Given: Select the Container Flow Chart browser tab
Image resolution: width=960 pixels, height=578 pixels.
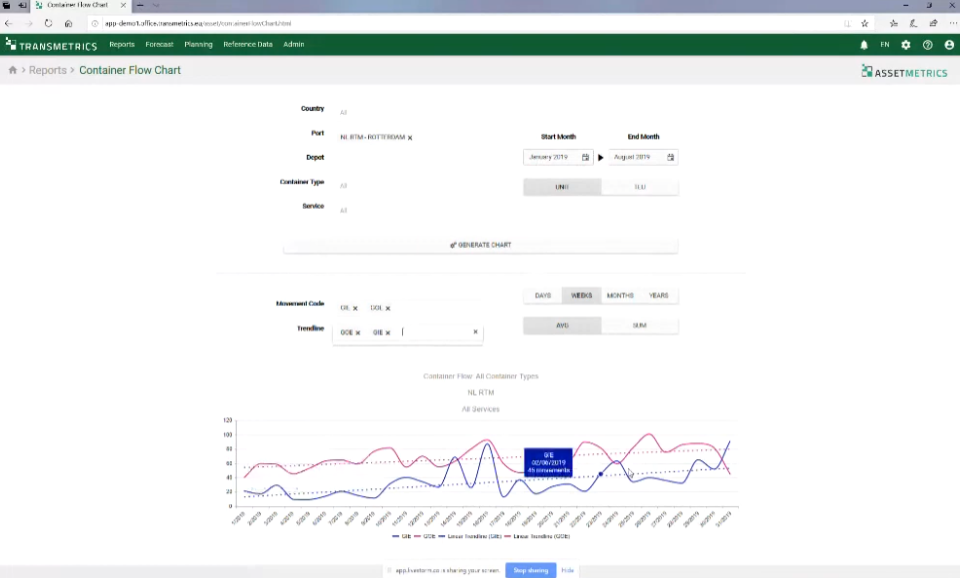Looking at the screenshot, I should pos(75,5).
